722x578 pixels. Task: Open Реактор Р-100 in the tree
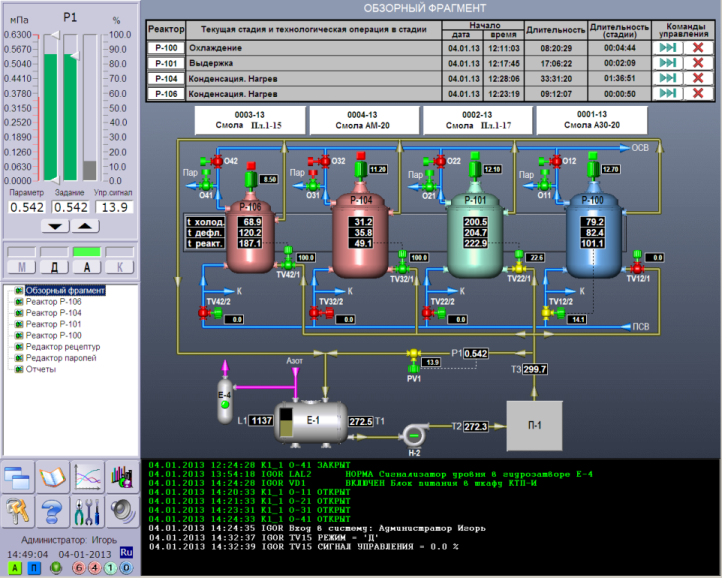[53, 335]
